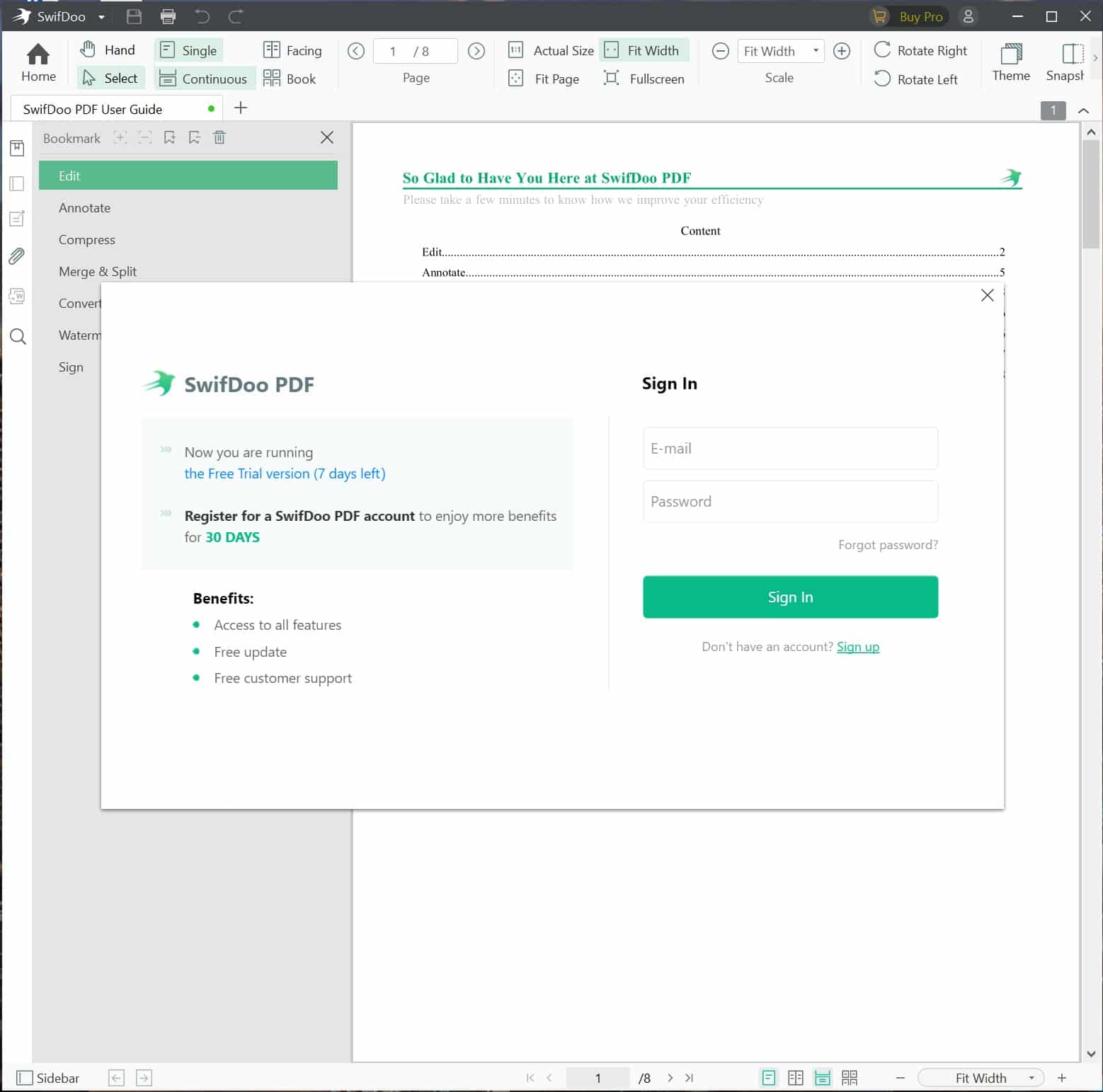1103x1092 pixels.
Task: Toggle Continuous scrolling mode
Action: 204,79
